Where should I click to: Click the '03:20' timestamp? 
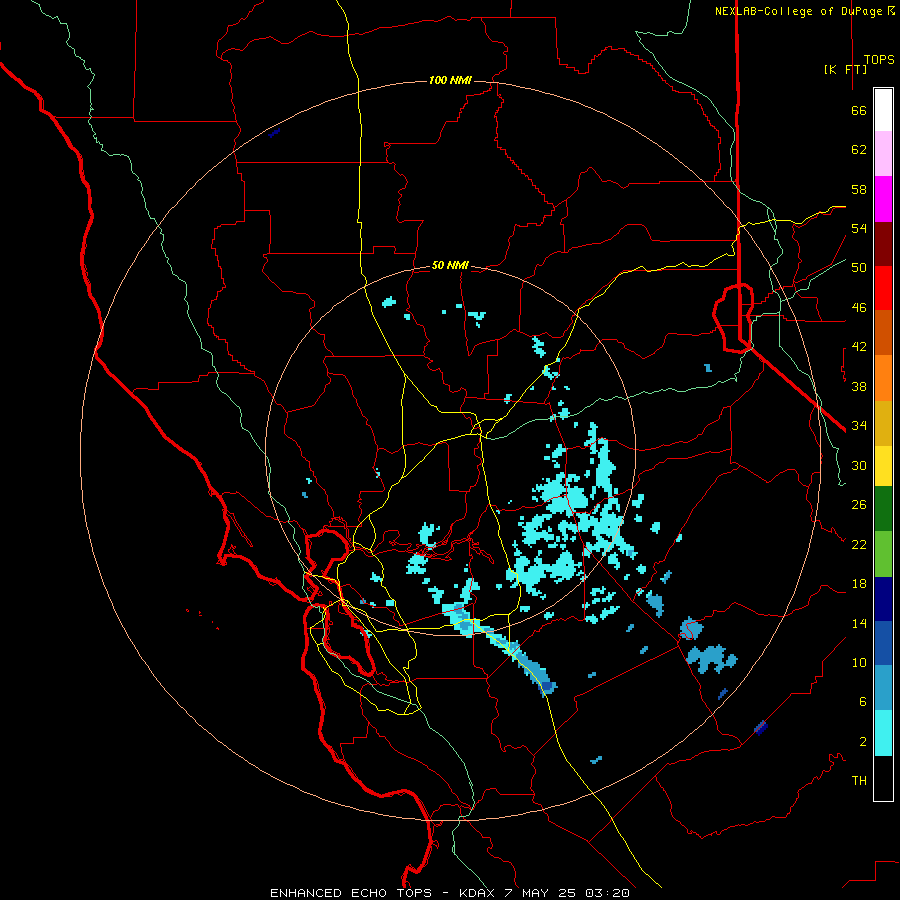[607, 893]
